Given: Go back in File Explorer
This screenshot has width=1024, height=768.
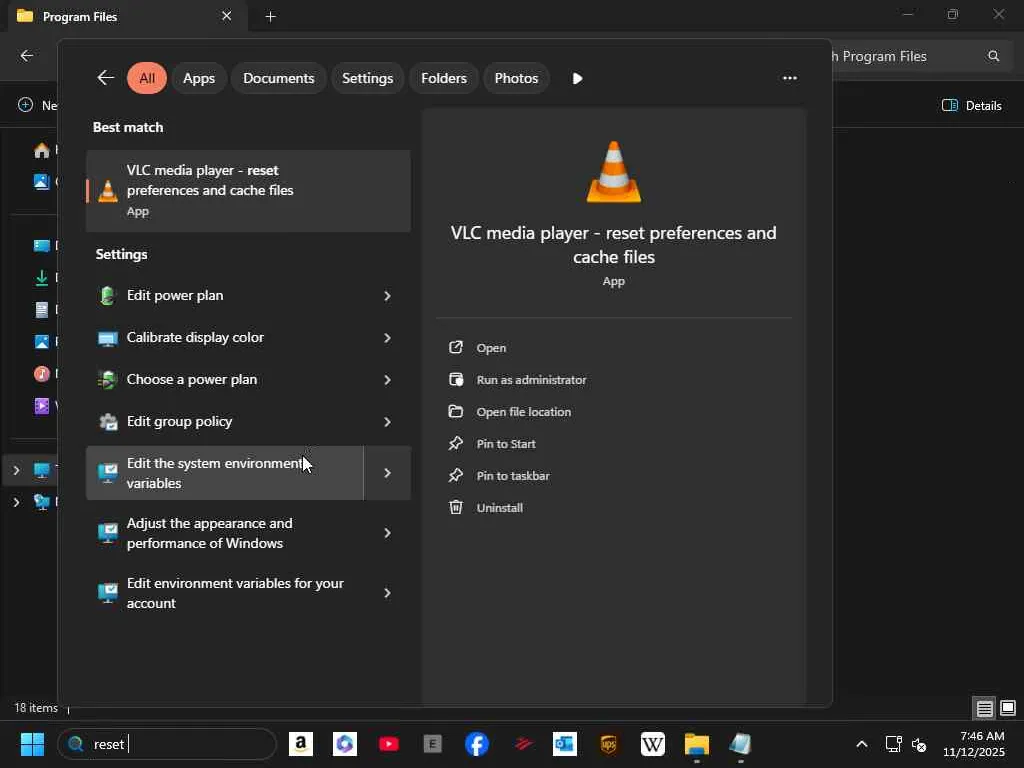Looking at the screenshot, I should 27,56.
